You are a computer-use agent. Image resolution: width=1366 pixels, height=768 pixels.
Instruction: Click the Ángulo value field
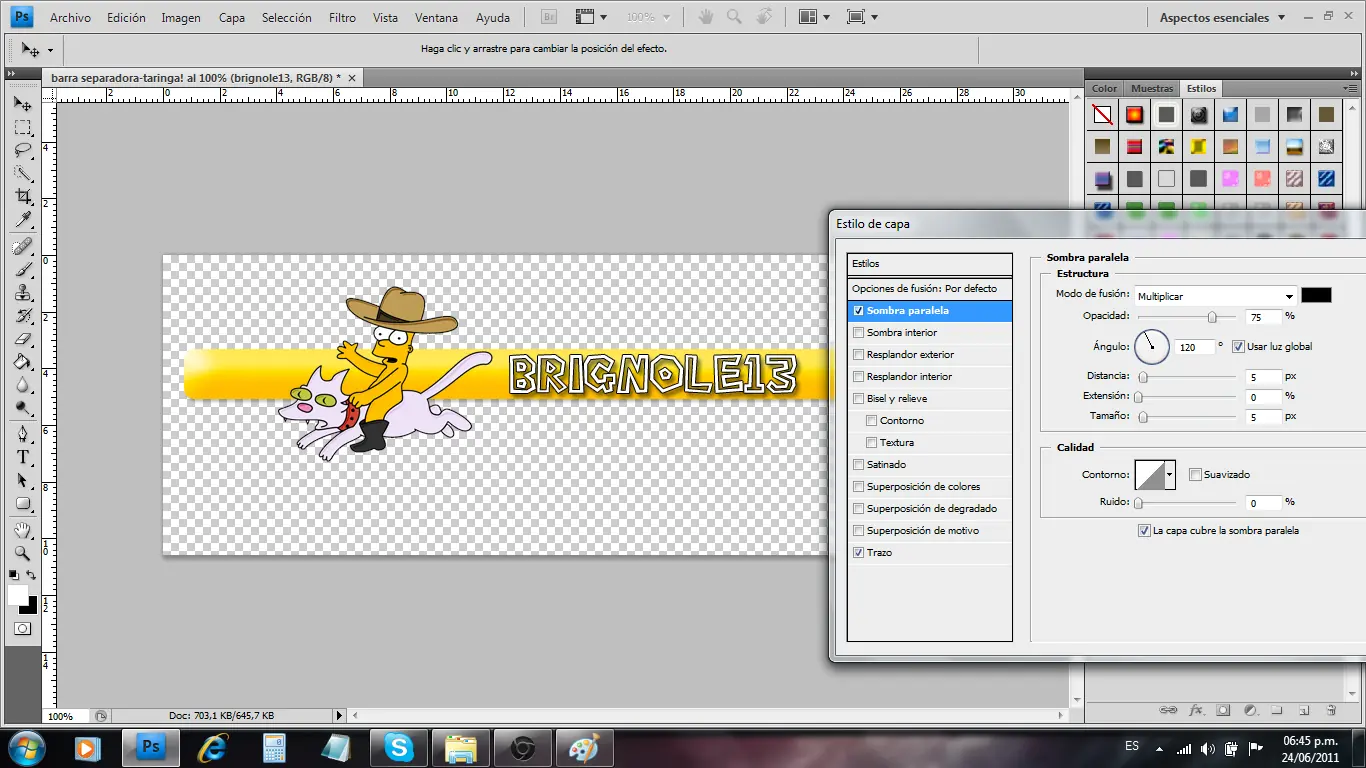click(x=1194, y=347)
